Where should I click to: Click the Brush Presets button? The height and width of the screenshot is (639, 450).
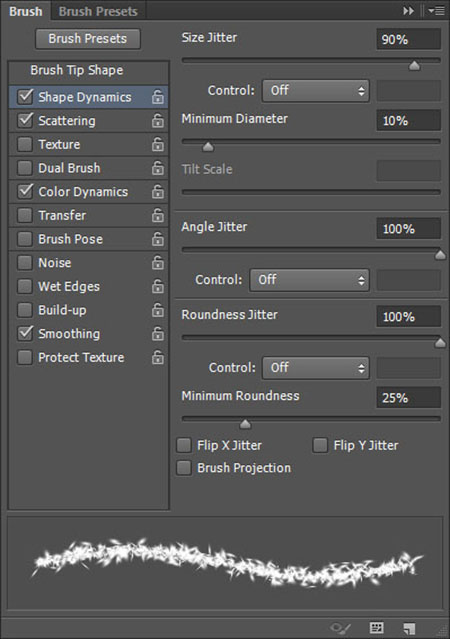click(88, 39)
